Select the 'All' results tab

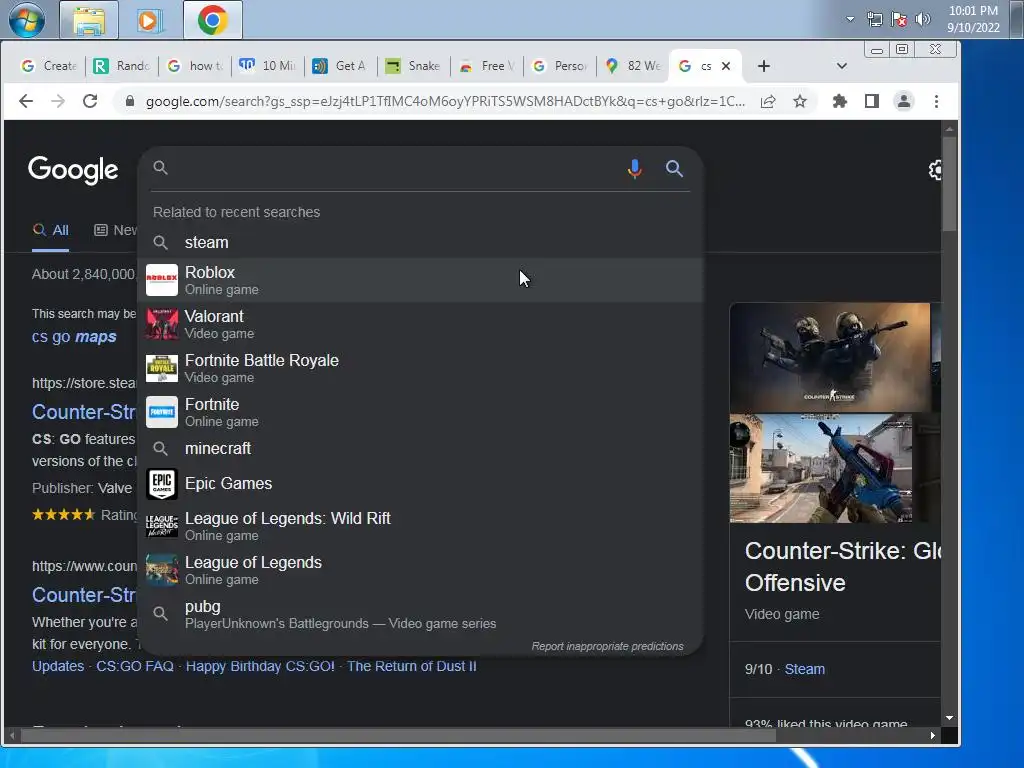(x=51, y=230)
